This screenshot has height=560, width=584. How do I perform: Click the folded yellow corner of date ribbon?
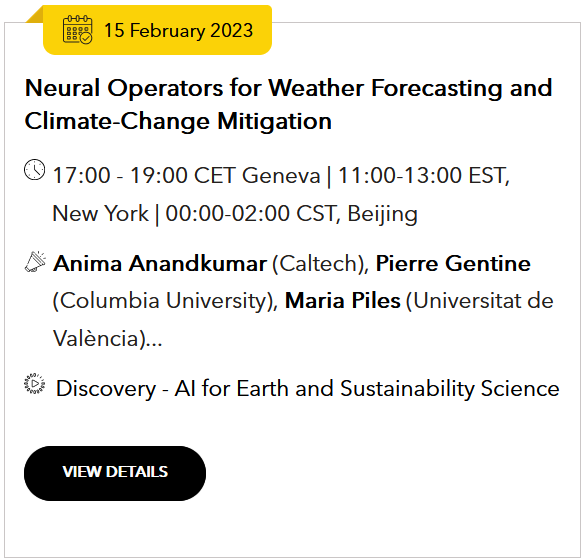[x=34, y=14]
